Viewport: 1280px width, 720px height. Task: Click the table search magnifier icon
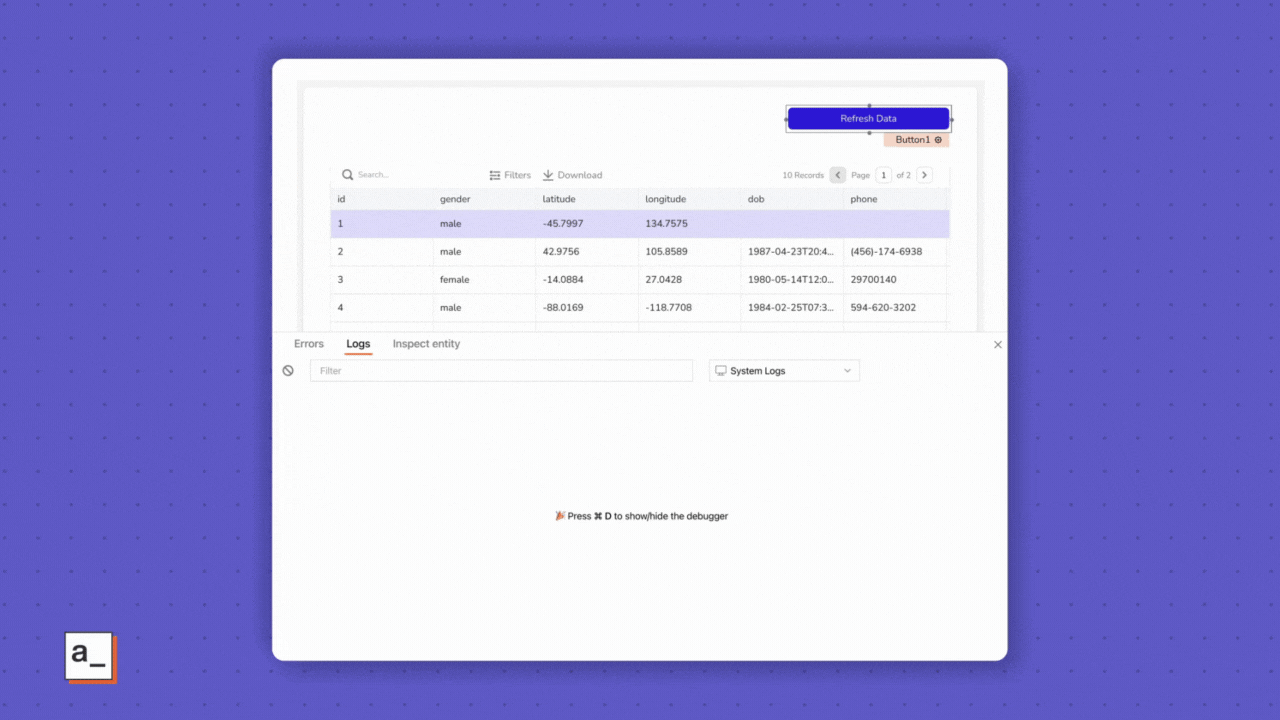tap(348, 175)
